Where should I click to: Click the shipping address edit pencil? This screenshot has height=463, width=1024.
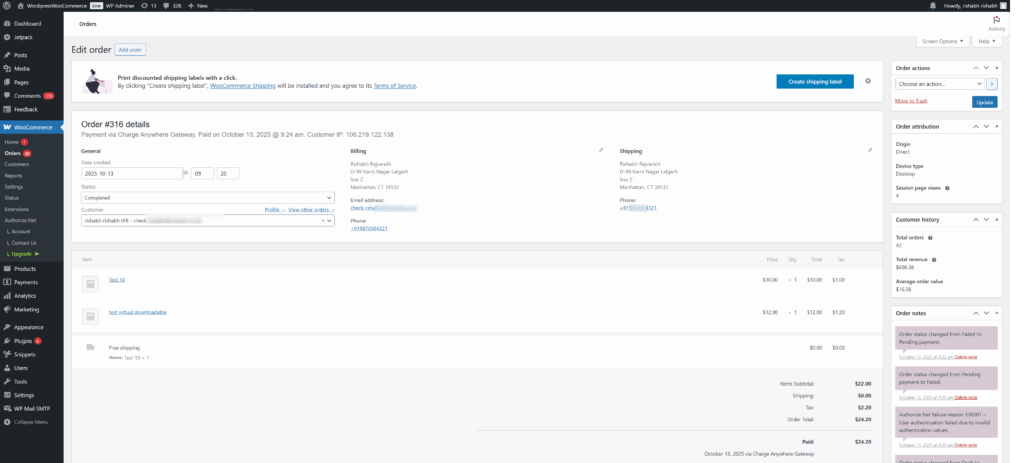(871, 150)
